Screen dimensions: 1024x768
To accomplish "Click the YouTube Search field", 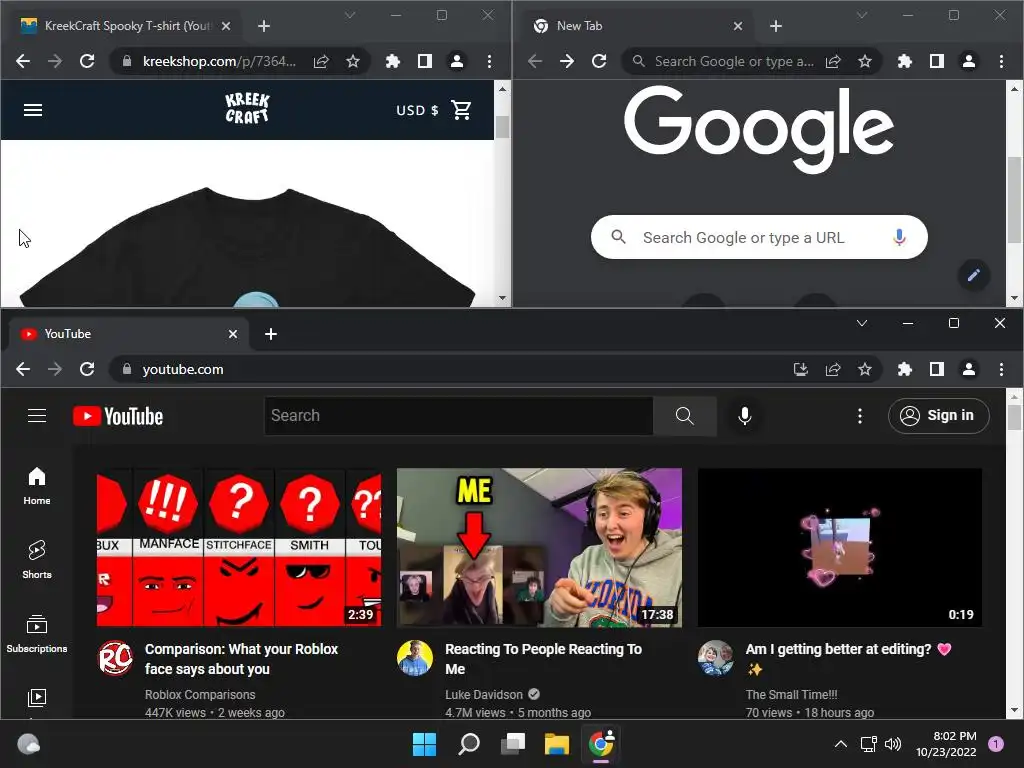I will 458,415.
